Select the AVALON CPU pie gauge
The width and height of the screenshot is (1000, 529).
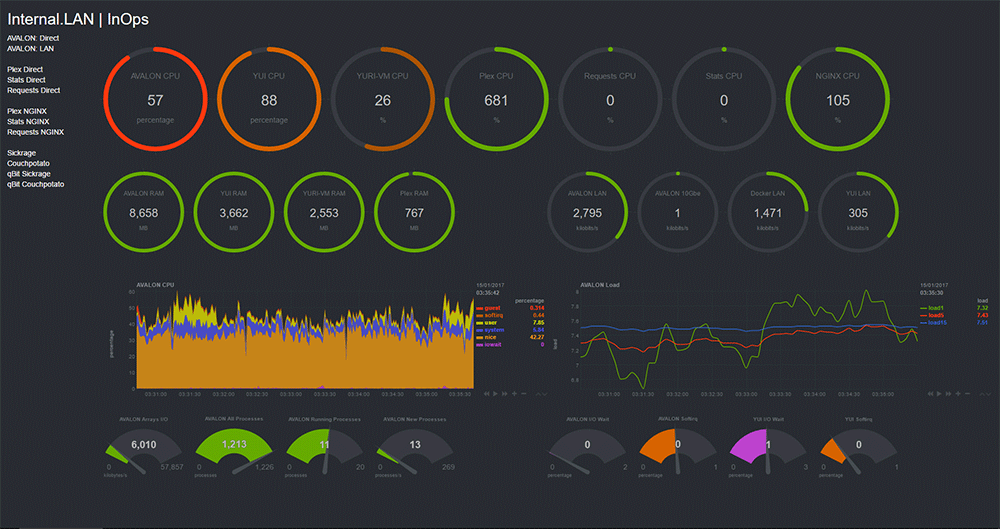click(155, 99)
